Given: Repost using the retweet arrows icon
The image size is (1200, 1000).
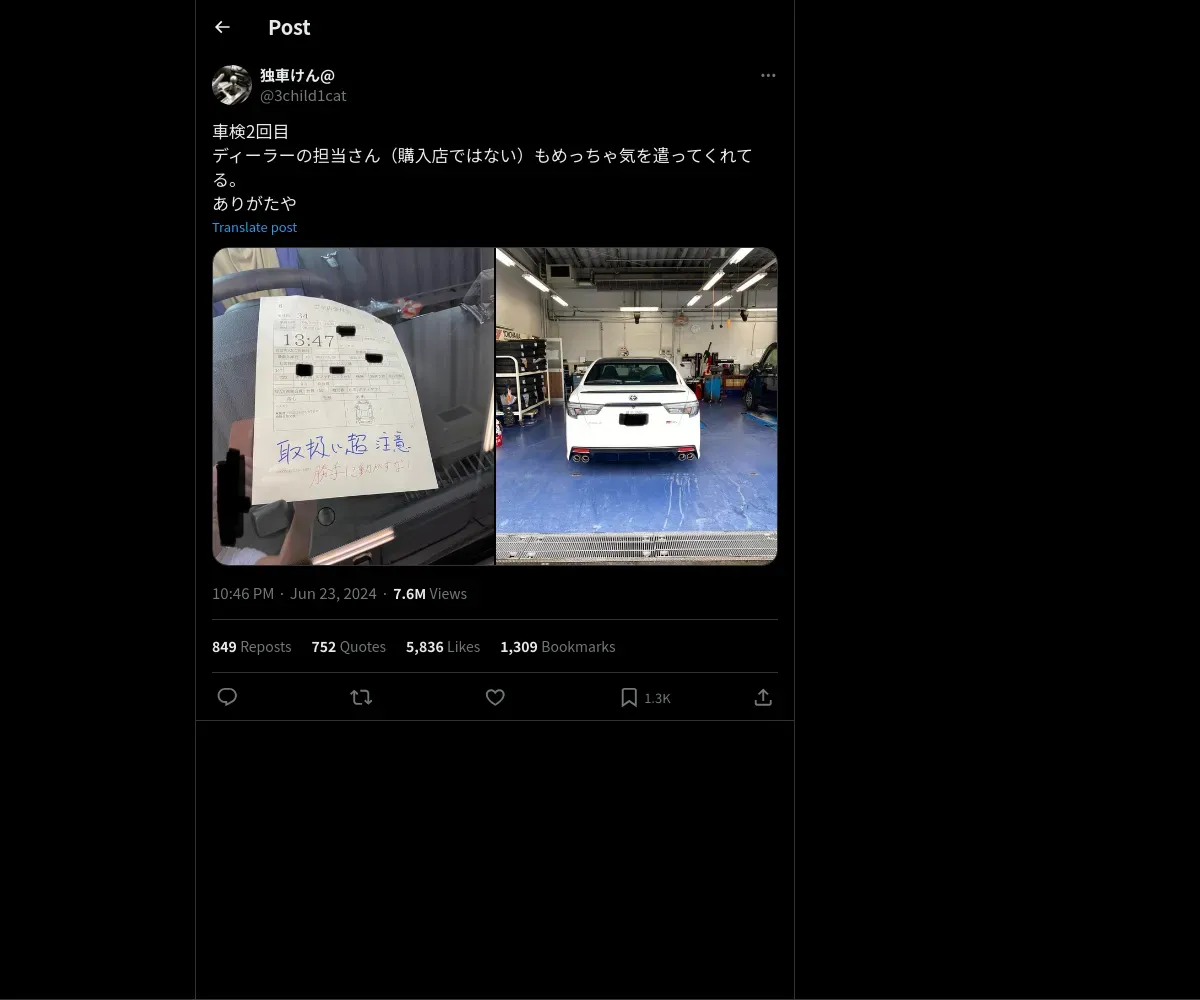Looking at the screenshot, I should (361, 697).
